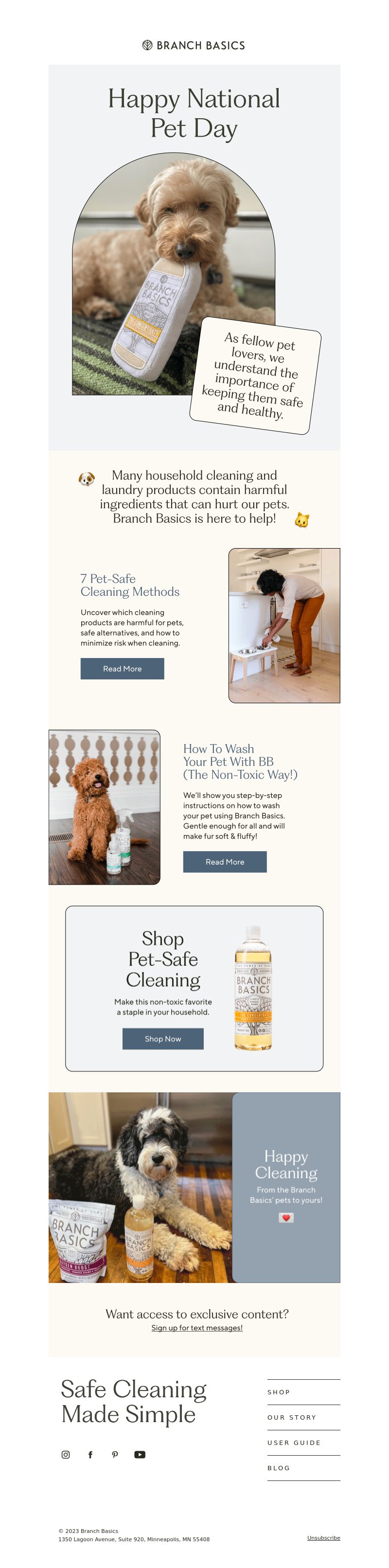389x1568 pixels.
Task: Click Read More under How To Wash Your Pet
Action: [x=225, y=861]
